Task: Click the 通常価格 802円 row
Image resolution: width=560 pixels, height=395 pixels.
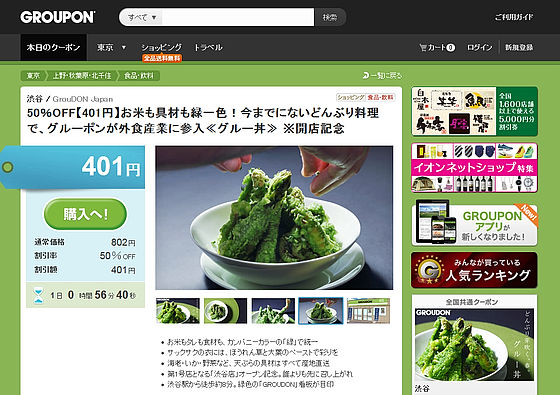Action: point(85,242)
